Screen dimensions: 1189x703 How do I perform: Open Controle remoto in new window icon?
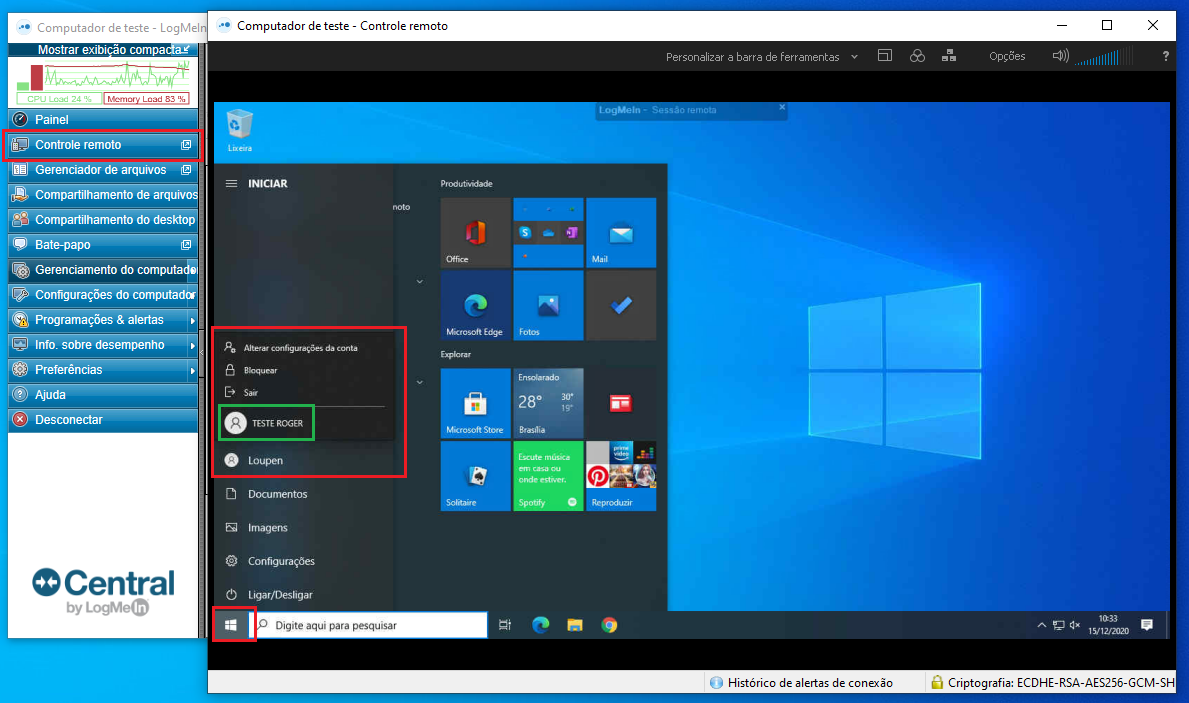(186, 145)
